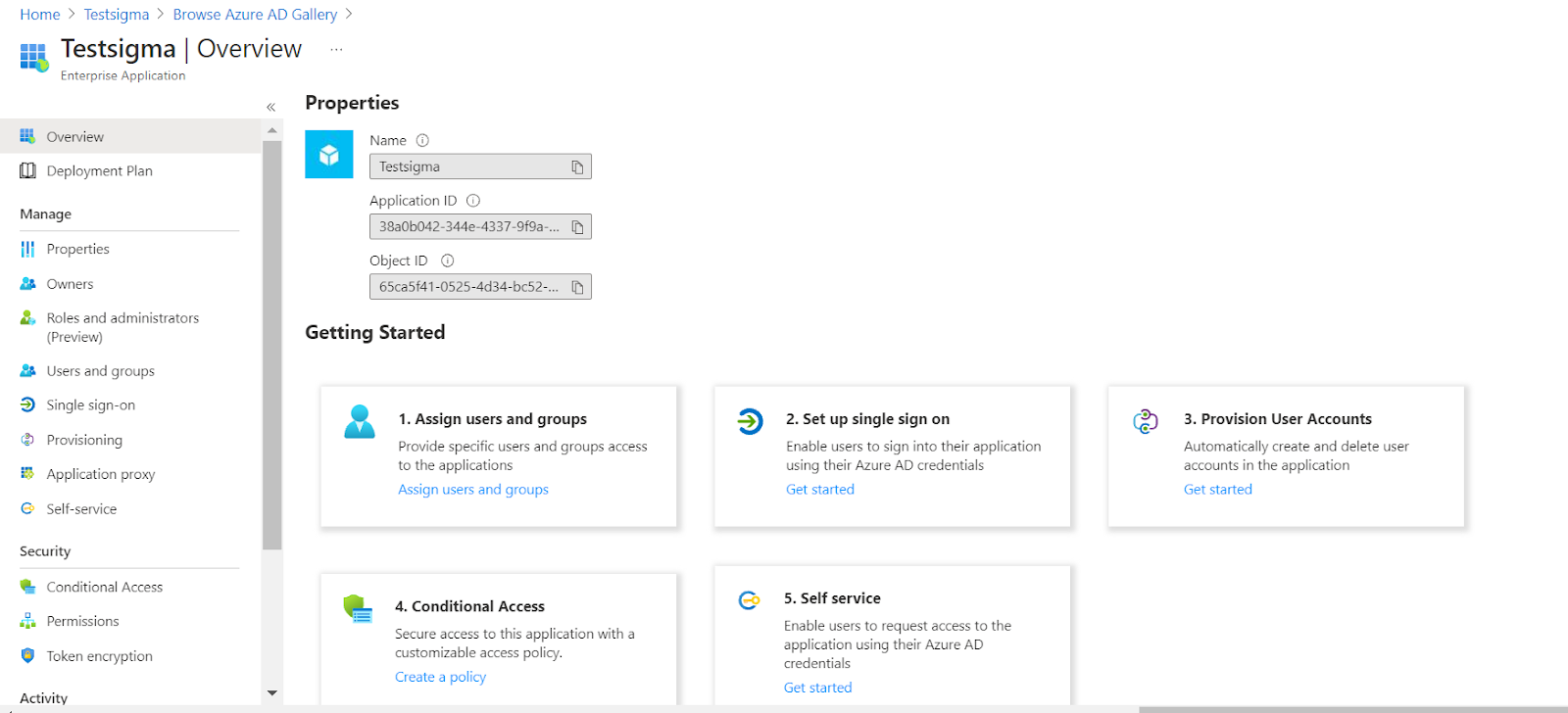Click the Conditional Access shield icon in sidebar
This screenshot has width=1568, height=713.
tap(27, 587)
